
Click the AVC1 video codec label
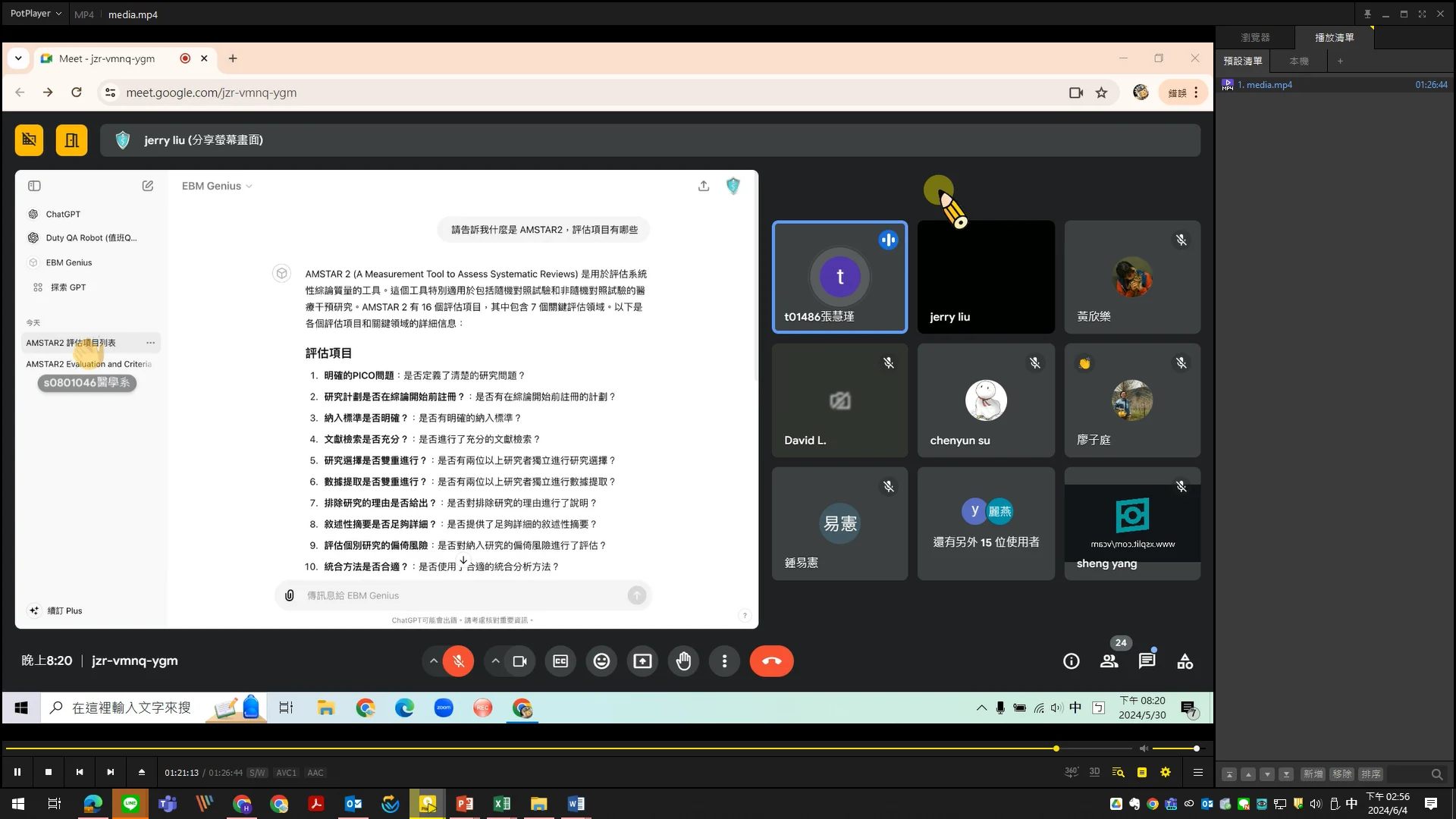coord(286,773)
